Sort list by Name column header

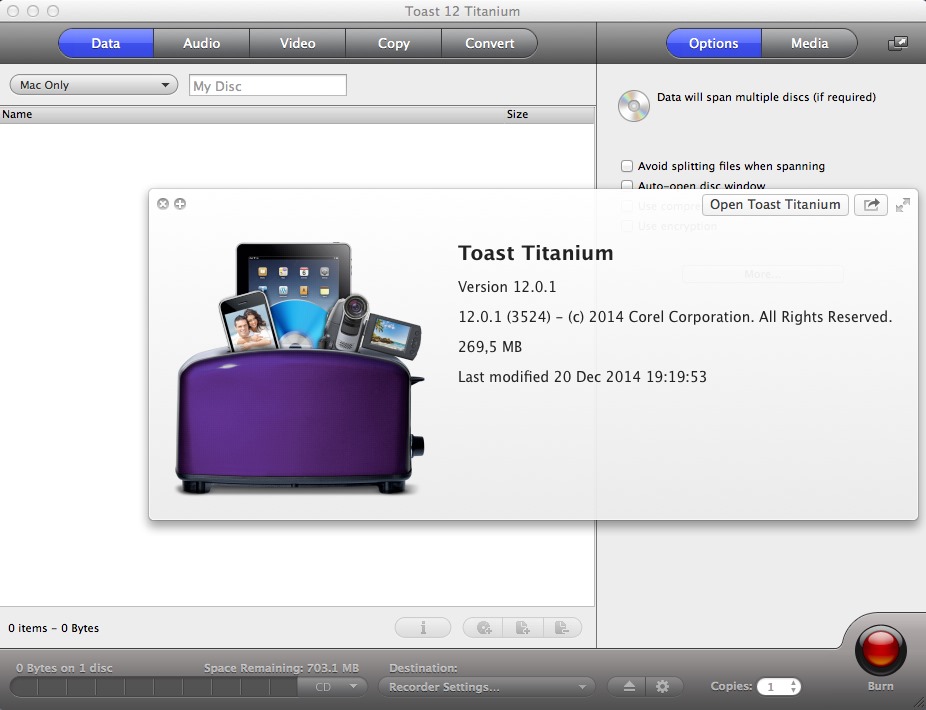(17, 114)
